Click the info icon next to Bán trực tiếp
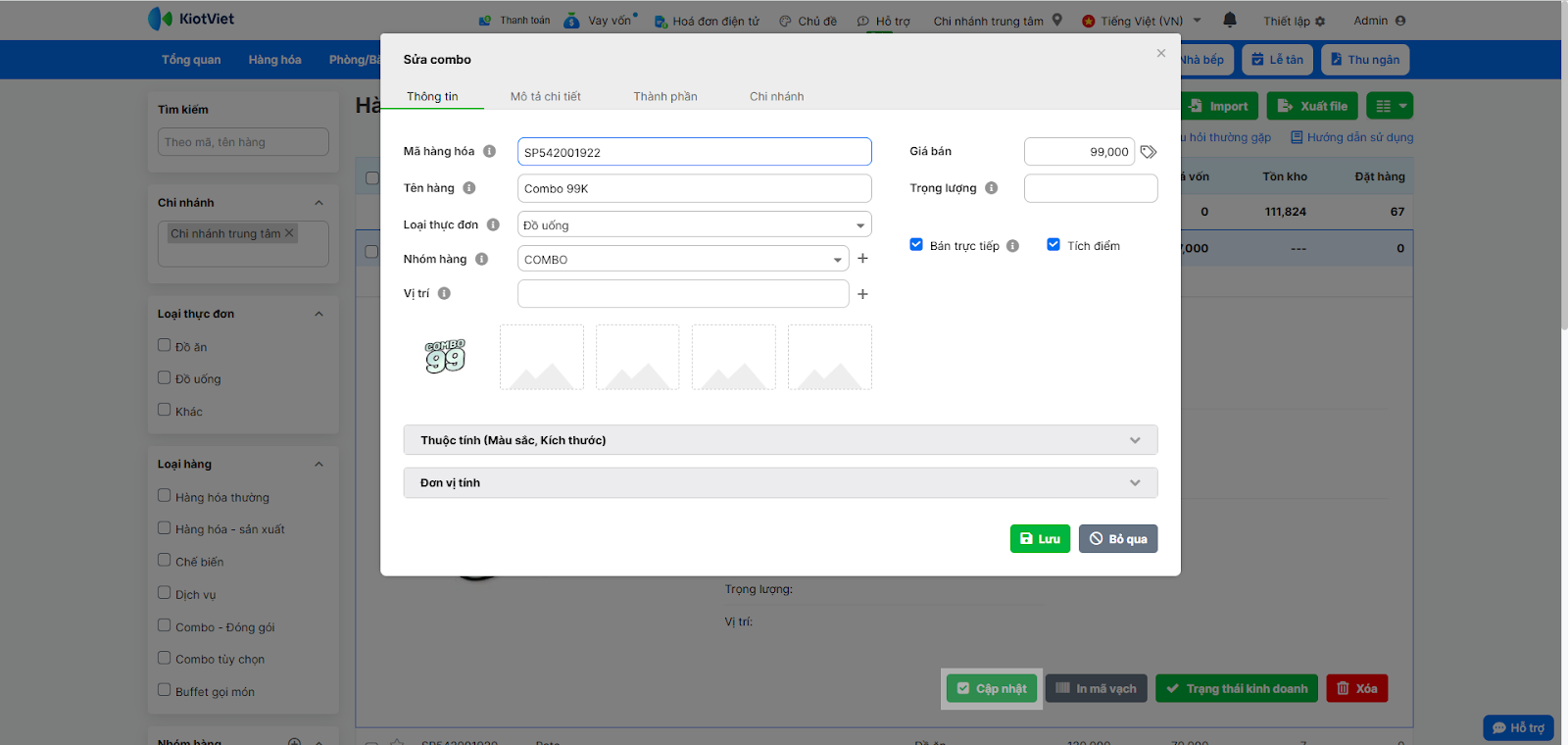The image size is (1568, 745). pos(1012,246)
